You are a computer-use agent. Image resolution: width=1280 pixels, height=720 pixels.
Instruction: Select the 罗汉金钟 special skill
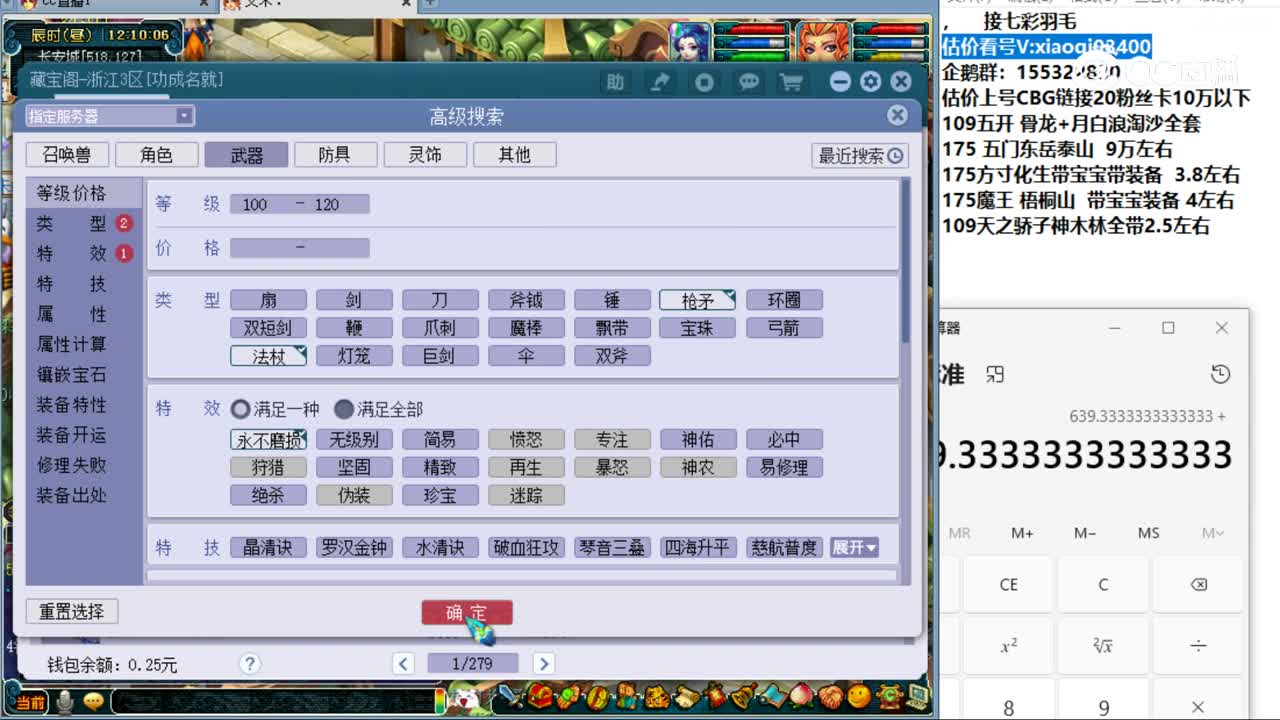(354, 548)
